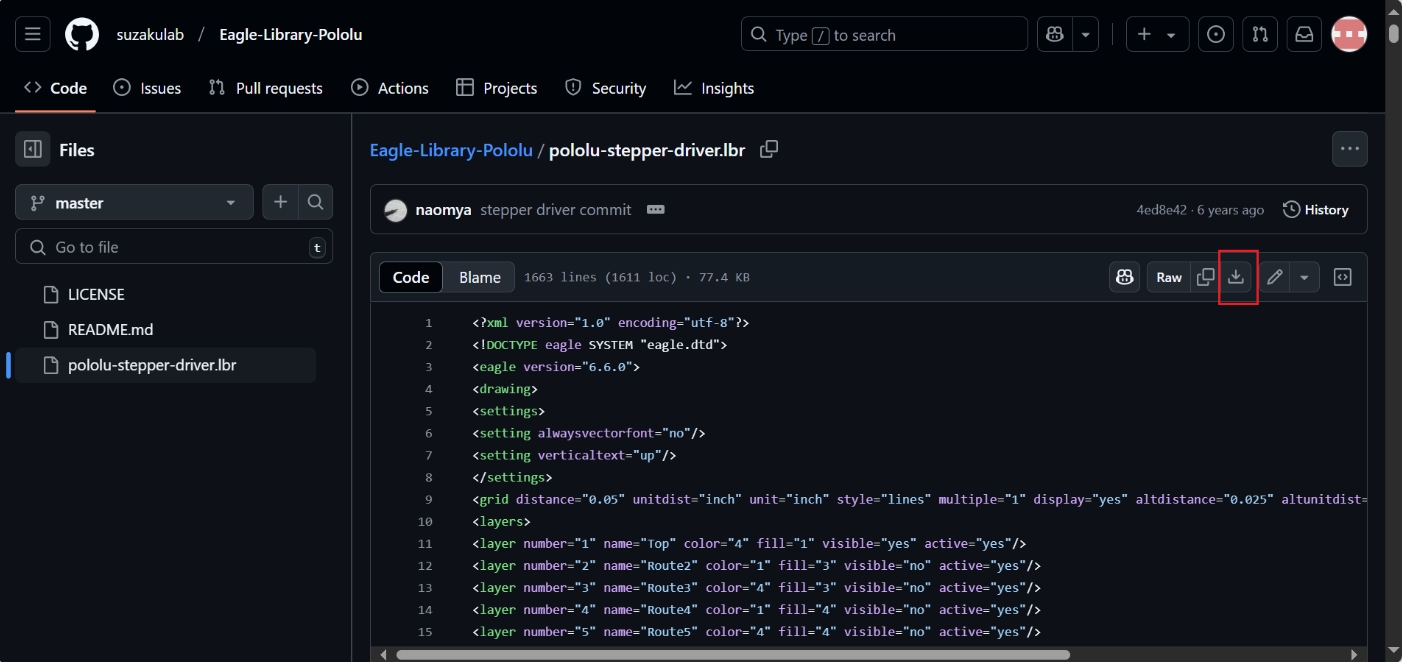Copy the file path
The height and width of the screenshot is (662, 1402).
tap(769, 149)
